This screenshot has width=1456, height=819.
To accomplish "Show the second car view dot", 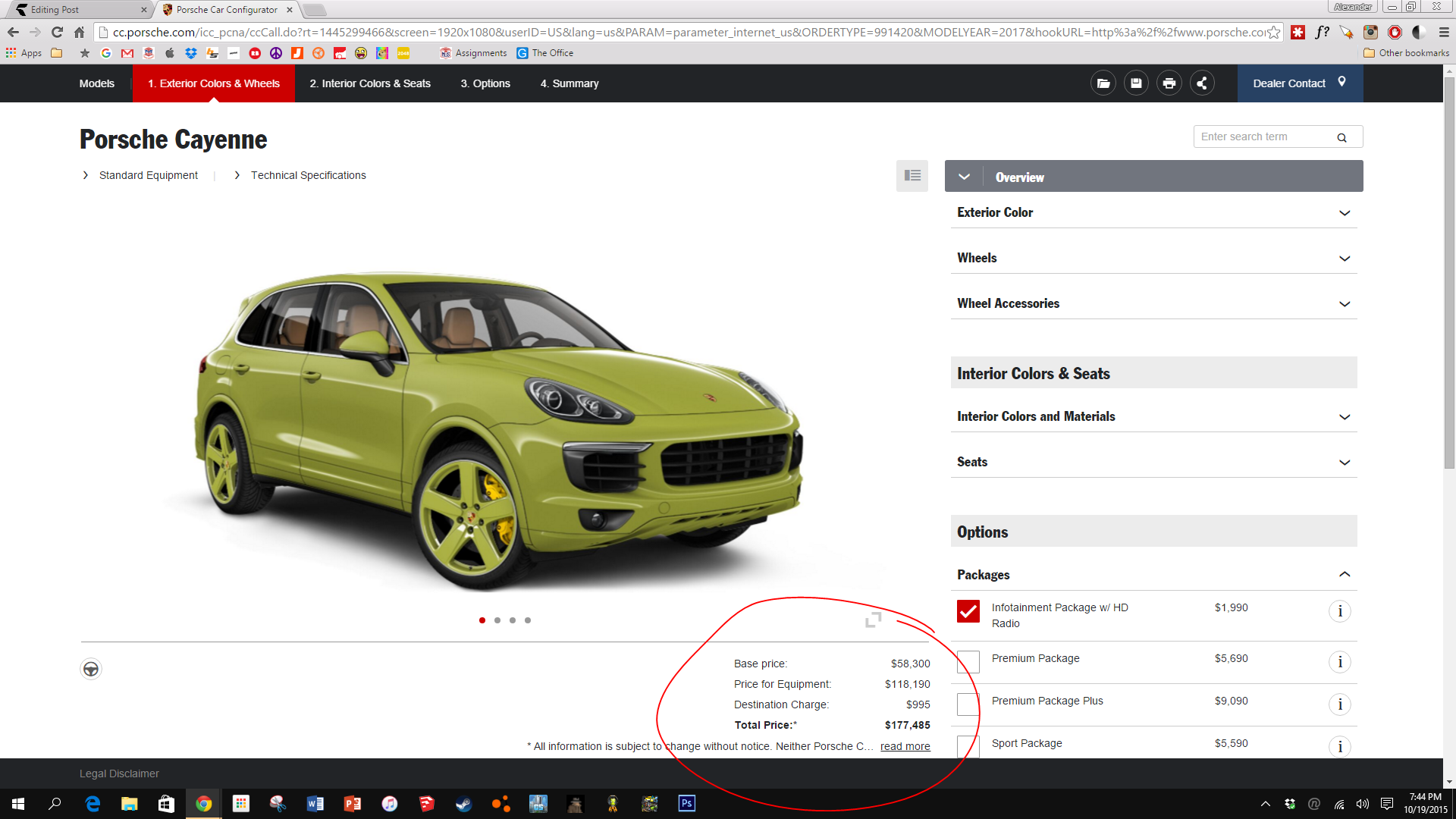I will [497, 620].
